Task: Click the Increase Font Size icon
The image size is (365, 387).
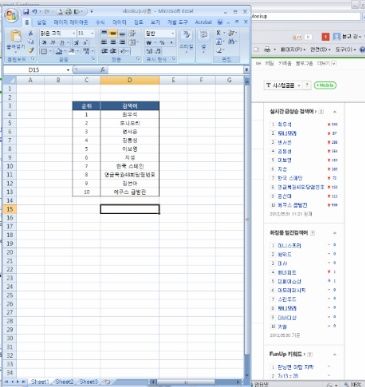Action: coord(77,43)
